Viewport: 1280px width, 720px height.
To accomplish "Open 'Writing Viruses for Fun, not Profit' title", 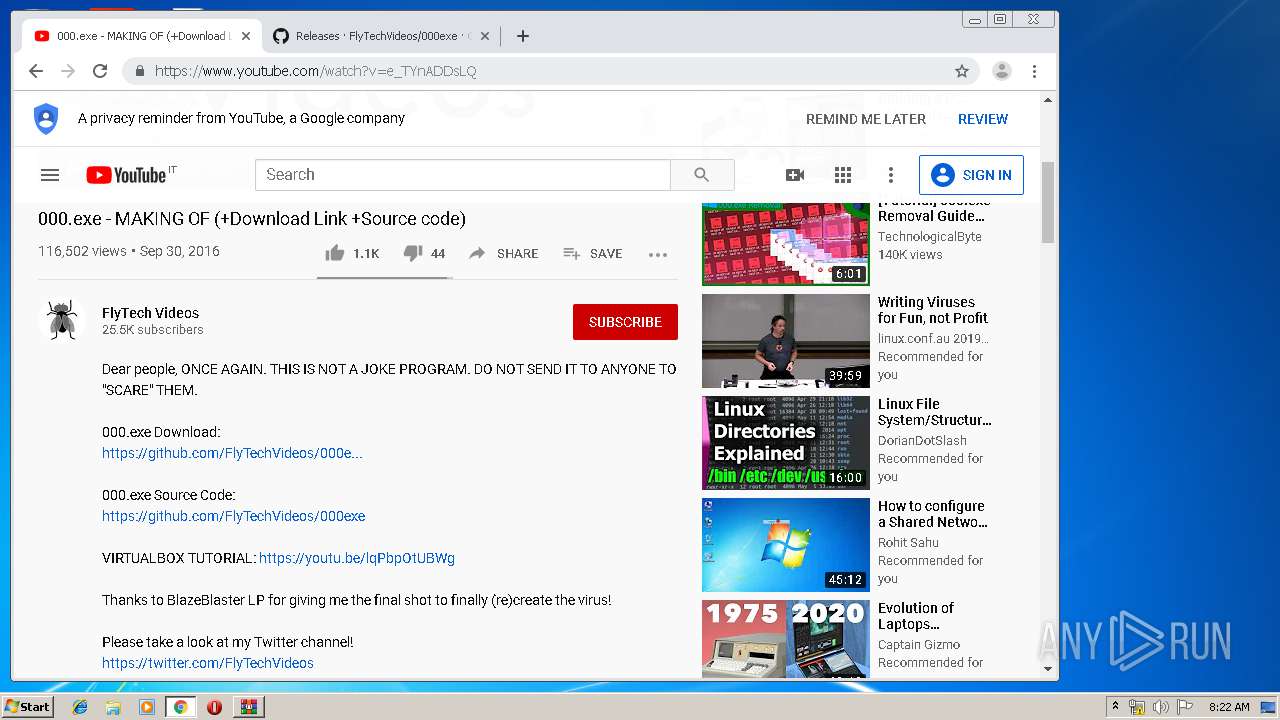I will (933, 310).
